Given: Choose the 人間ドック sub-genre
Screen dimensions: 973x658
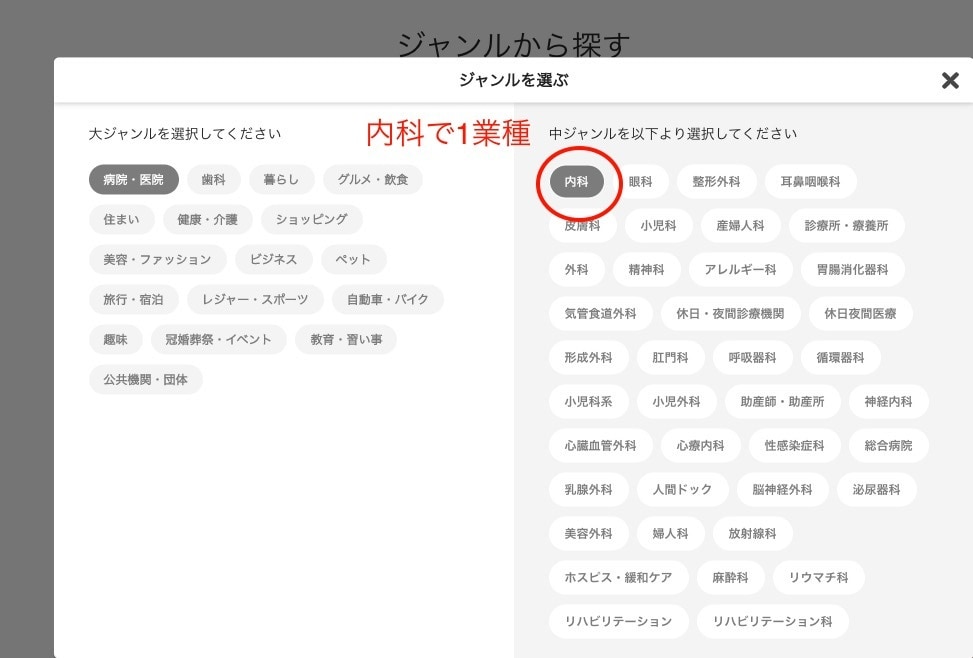Looking at the screenshot, I should click(x=683, y=490).
